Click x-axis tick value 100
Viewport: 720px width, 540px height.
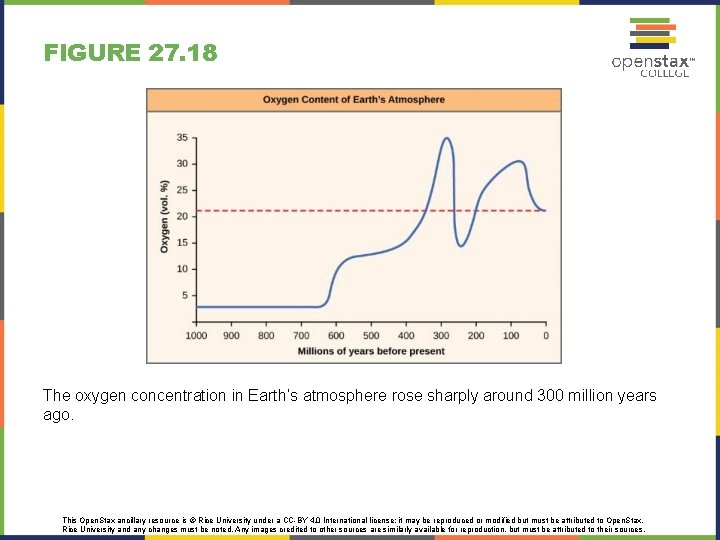tap(511, 336)
